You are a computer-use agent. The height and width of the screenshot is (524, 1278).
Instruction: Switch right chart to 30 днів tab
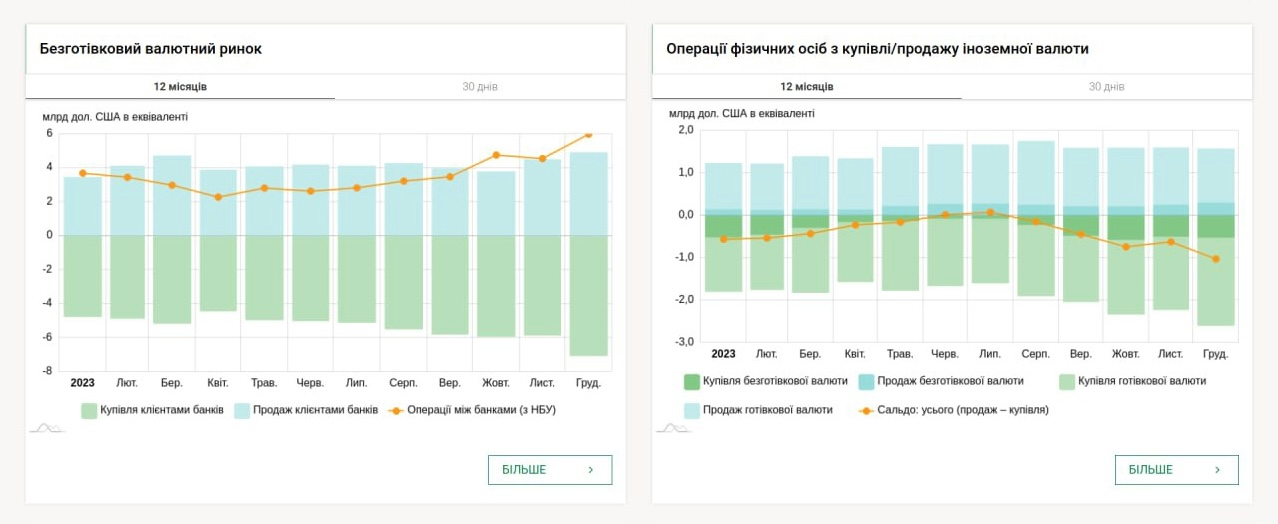click(x=1106, y=87)
